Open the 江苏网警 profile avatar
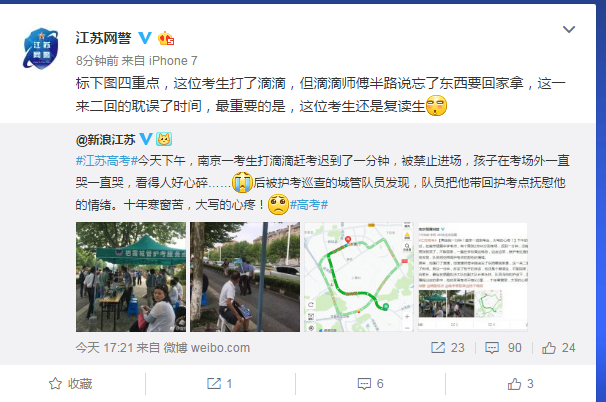 coord(41,48)
